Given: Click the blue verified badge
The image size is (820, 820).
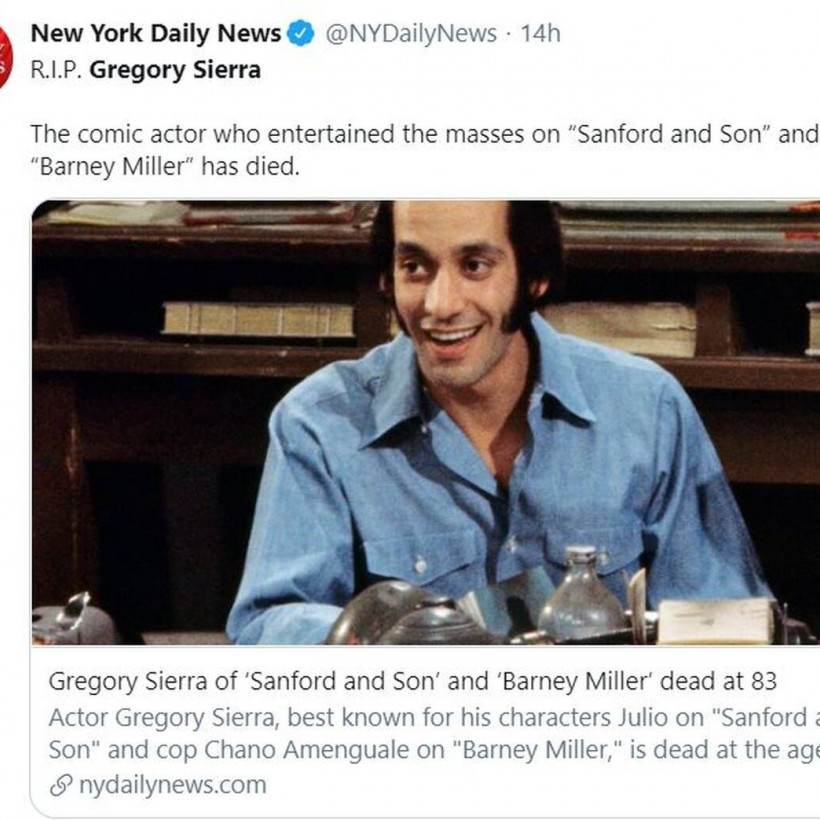Looking at the screenshot, I should [x=300, y=34].
